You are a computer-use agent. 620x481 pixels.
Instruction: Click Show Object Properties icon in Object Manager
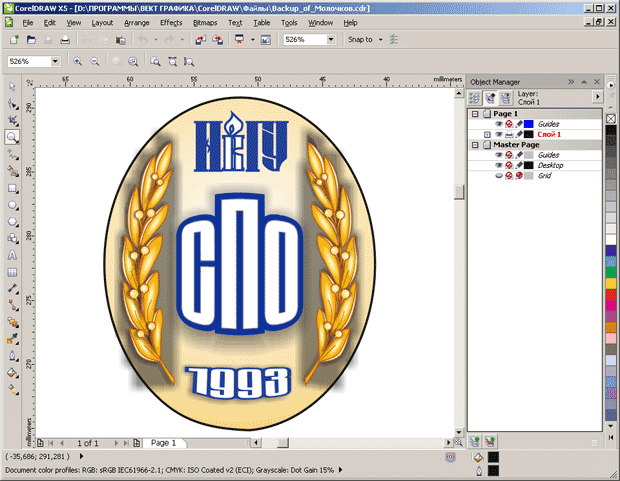(x=475, y=98)
